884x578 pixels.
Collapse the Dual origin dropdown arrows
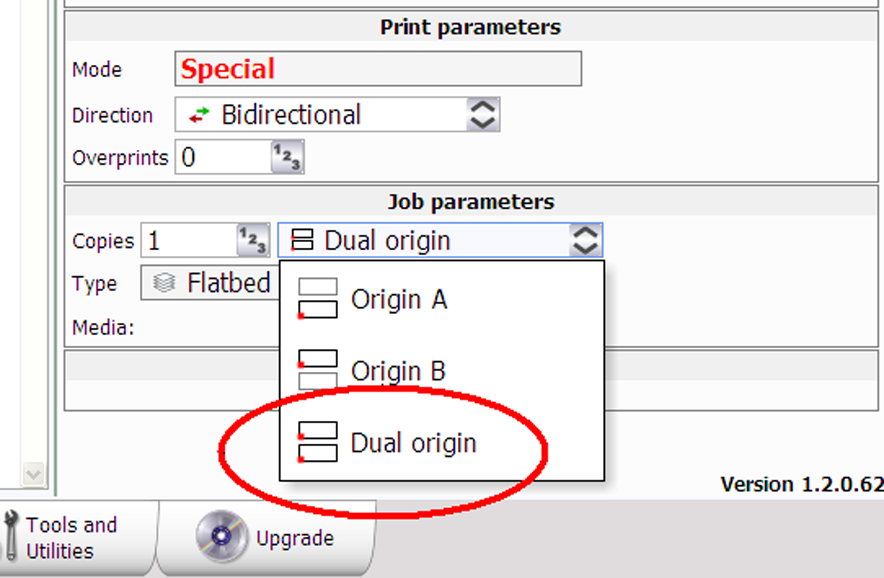pos(584,241)
